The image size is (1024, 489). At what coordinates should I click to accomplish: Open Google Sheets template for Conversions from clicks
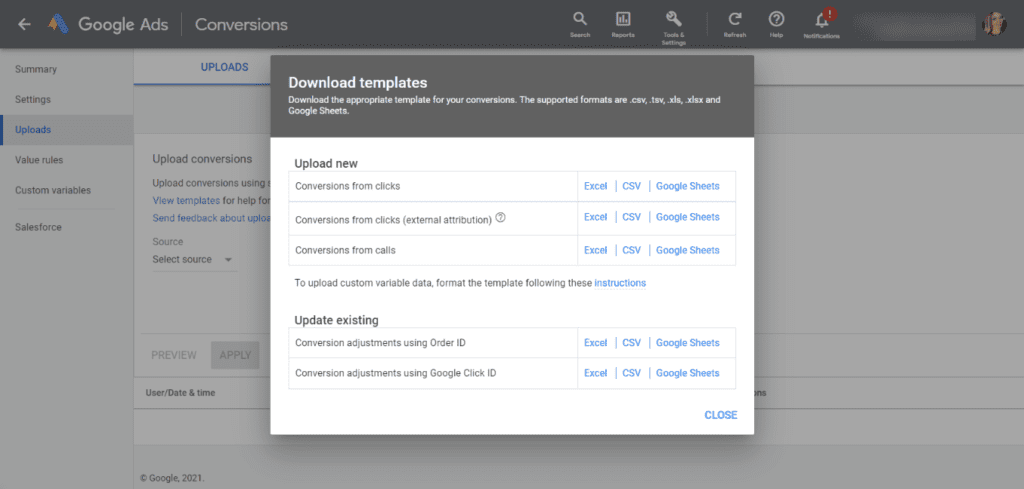[x=688, y=186]
